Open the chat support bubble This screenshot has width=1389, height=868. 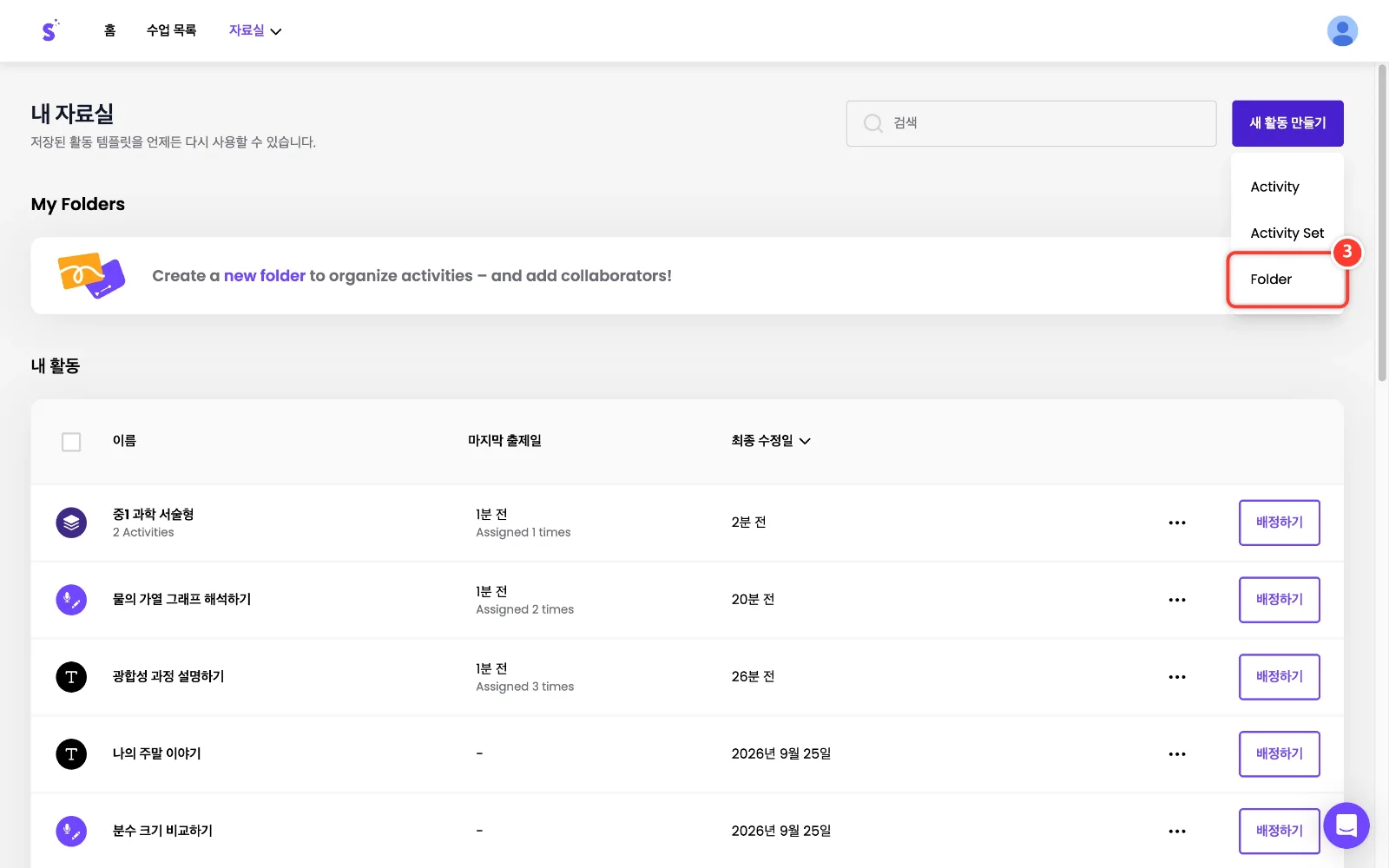pyautogui.click(x=1346, y=825)
